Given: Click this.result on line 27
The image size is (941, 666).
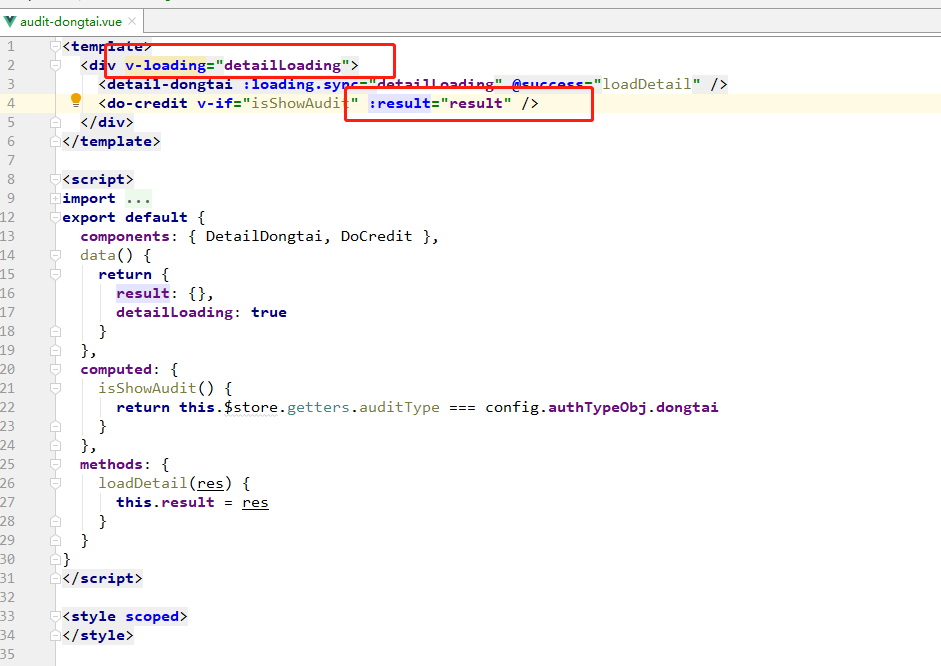Looking at the screenshot, I should pyautogui.click(x=165, y=502).
